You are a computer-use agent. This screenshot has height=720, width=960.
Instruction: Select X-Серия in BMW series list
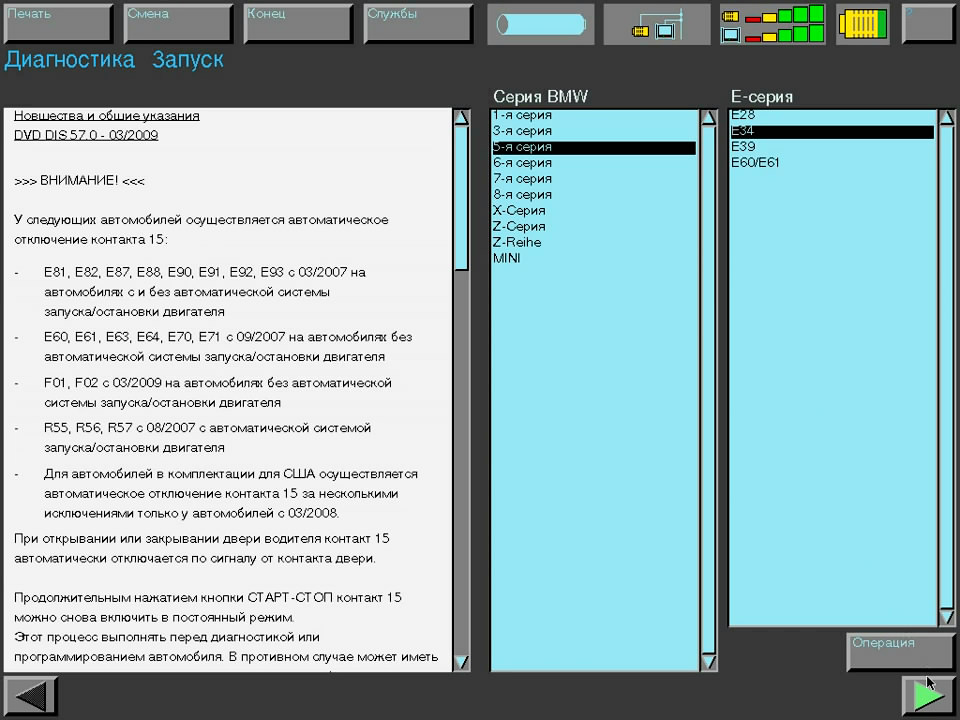pos(594,211)
